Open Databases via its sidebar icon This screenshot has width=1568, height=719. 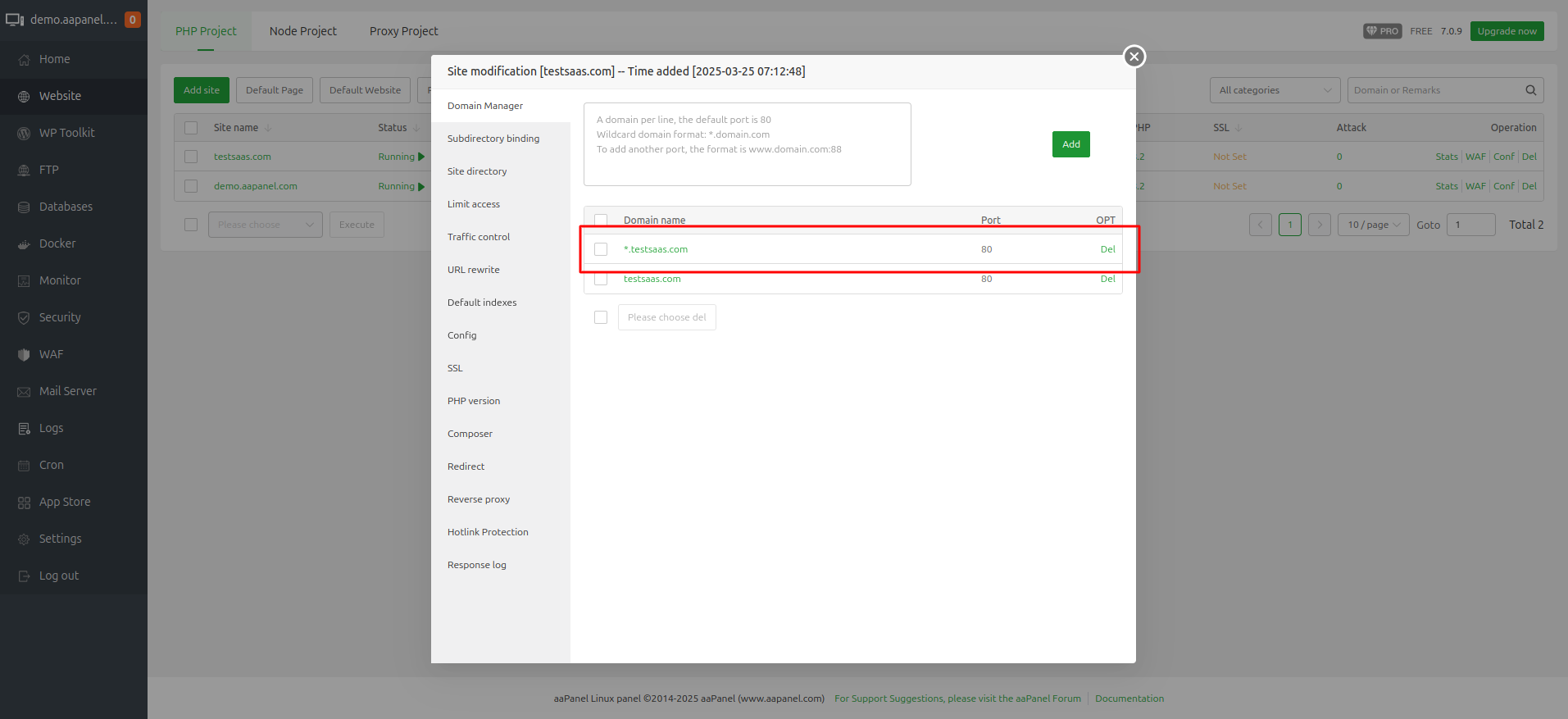(x=24, y=207)
